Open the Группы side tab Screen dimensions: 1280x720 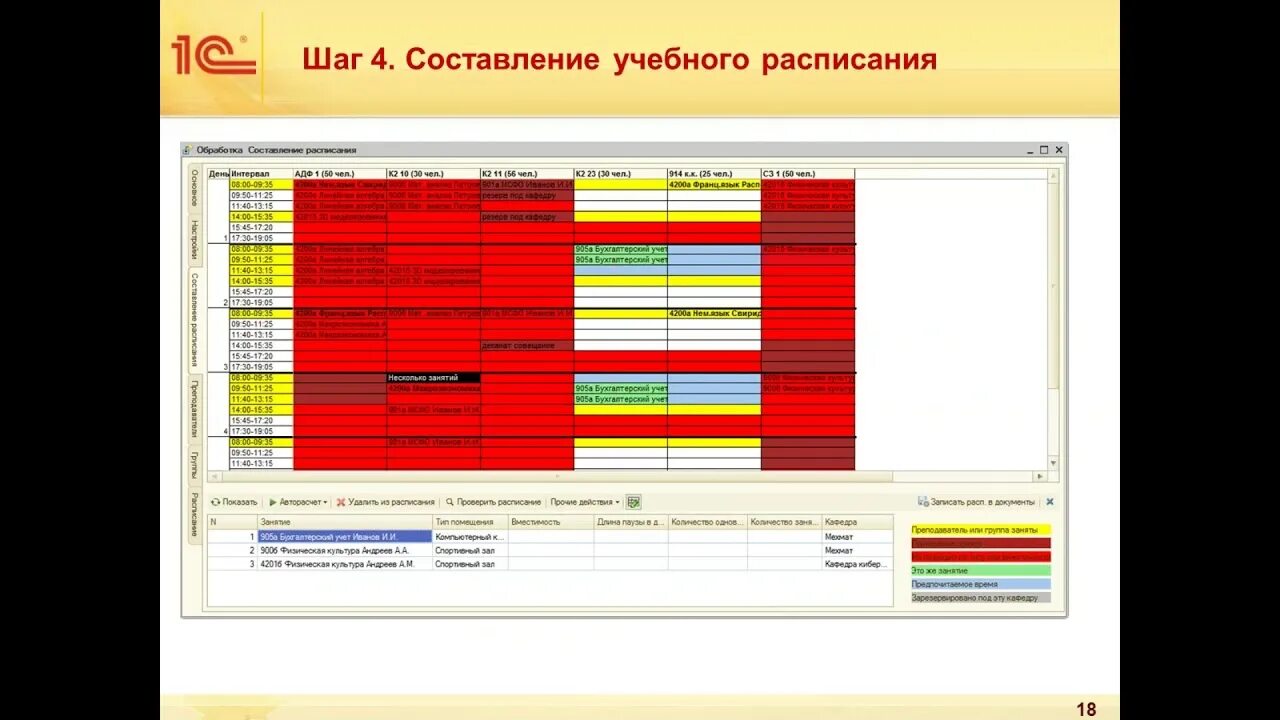point(195,464)
